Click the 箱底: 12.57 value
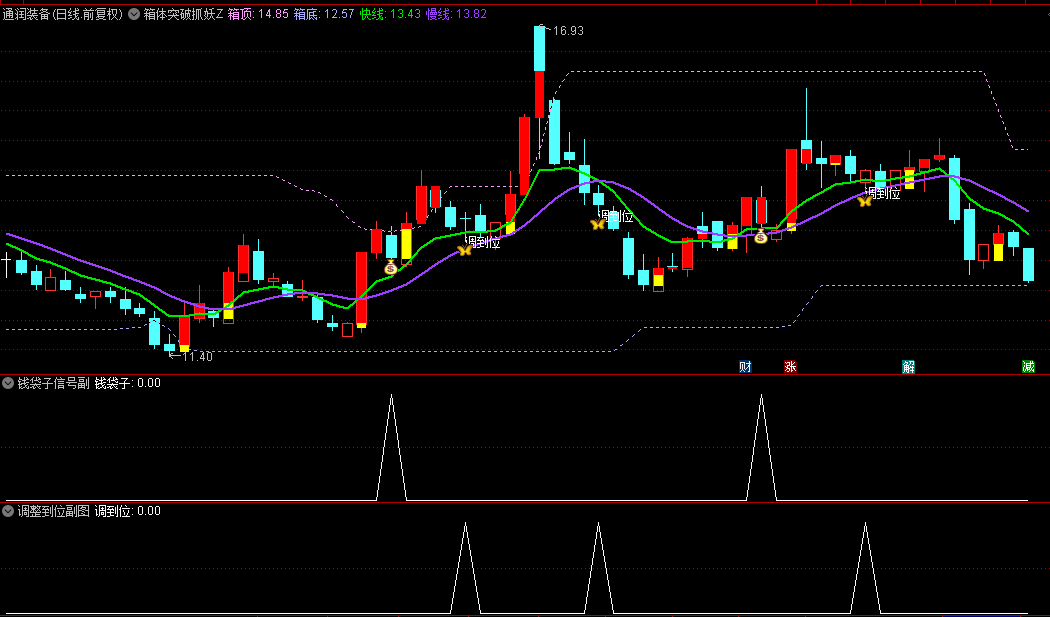This screenshot has height=617, width=1050. (x=324, y=14)
